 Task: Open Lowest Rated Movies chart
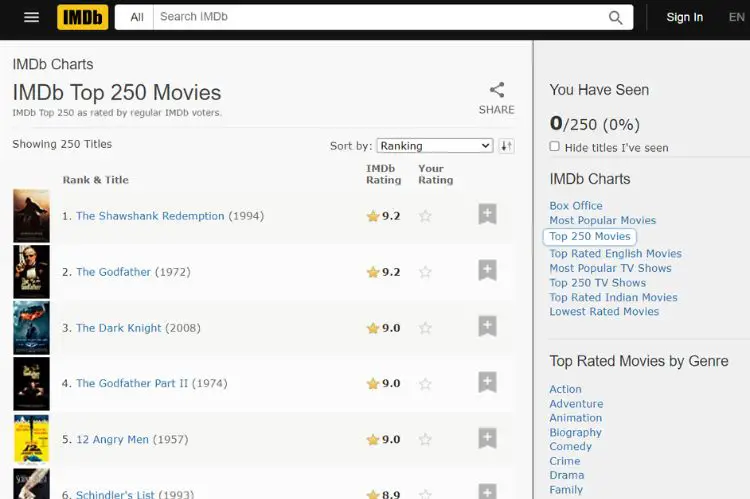click(604, 312)
